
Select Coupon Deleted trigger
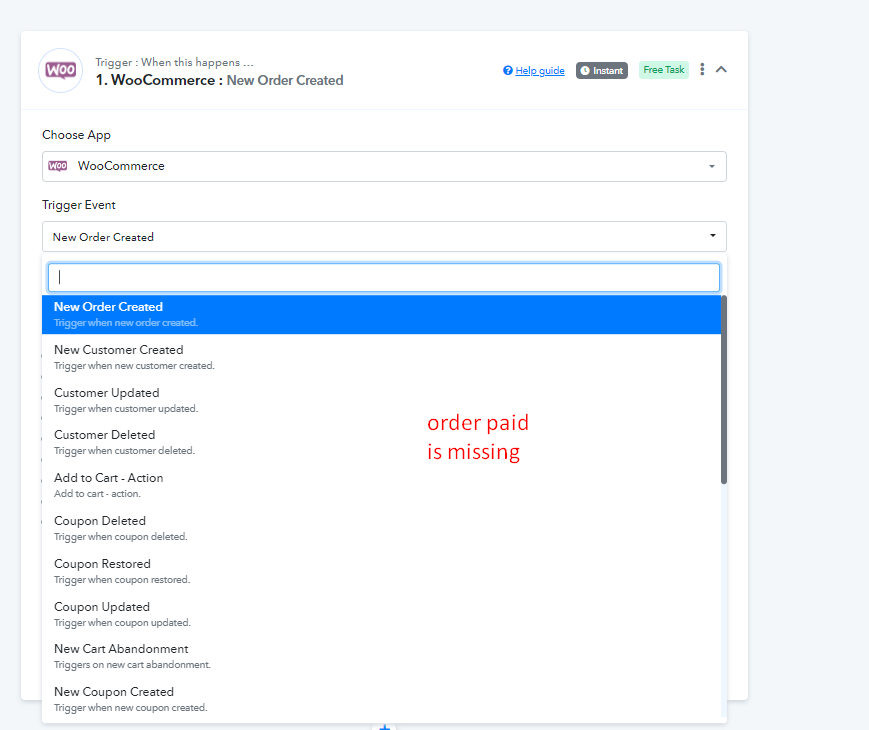click(x=381, y=528)
